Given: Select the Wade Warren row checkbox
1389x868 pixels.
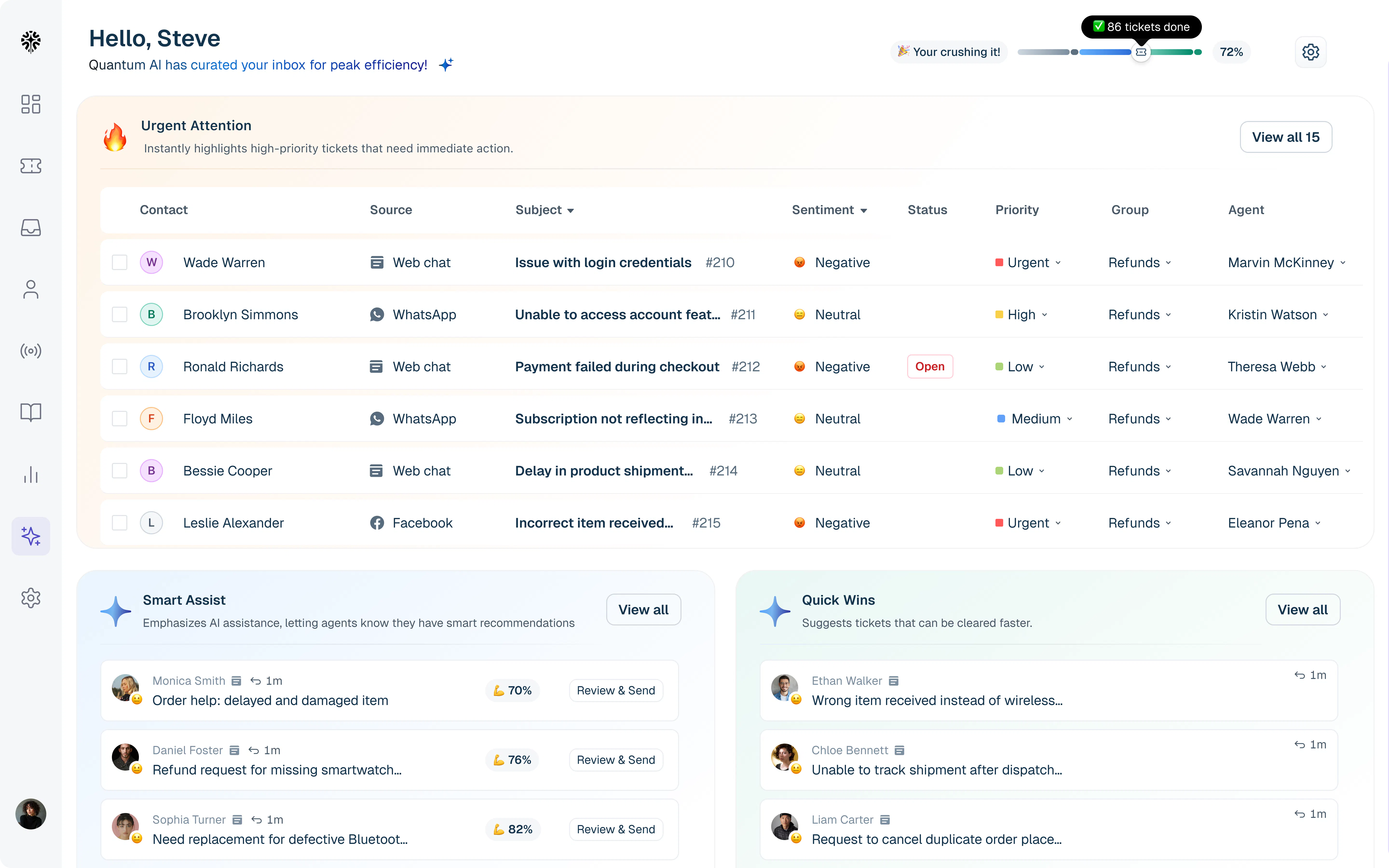Looking at the screenshot, I should (119, 262).
